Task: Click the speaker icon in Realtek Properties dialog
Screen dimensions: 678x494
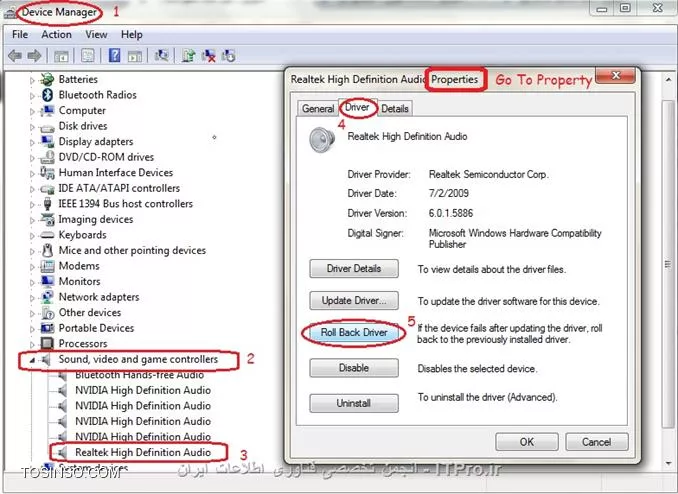Action: (x=322, y=139)
